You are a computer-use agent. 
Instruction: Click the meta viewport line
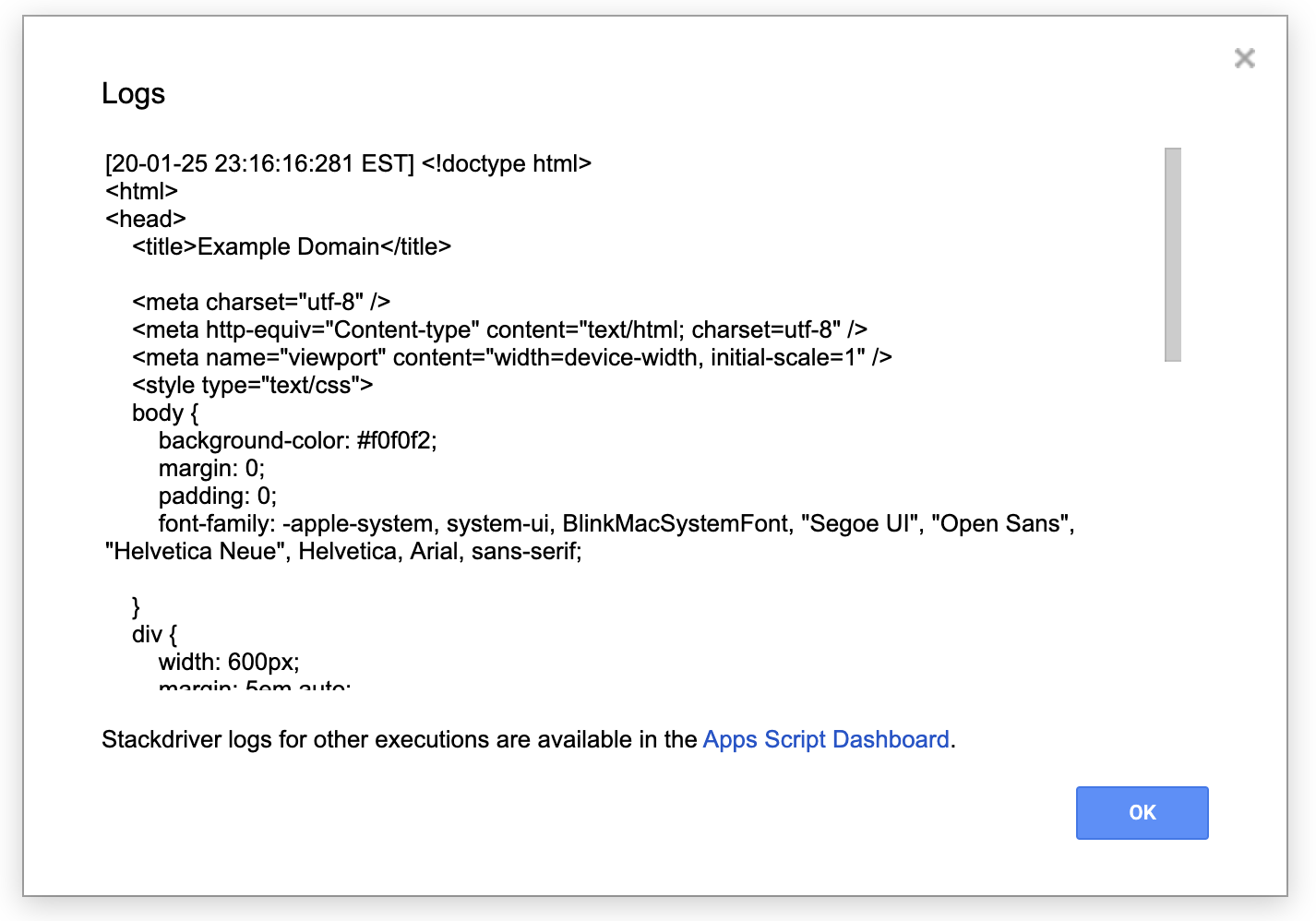511,357
